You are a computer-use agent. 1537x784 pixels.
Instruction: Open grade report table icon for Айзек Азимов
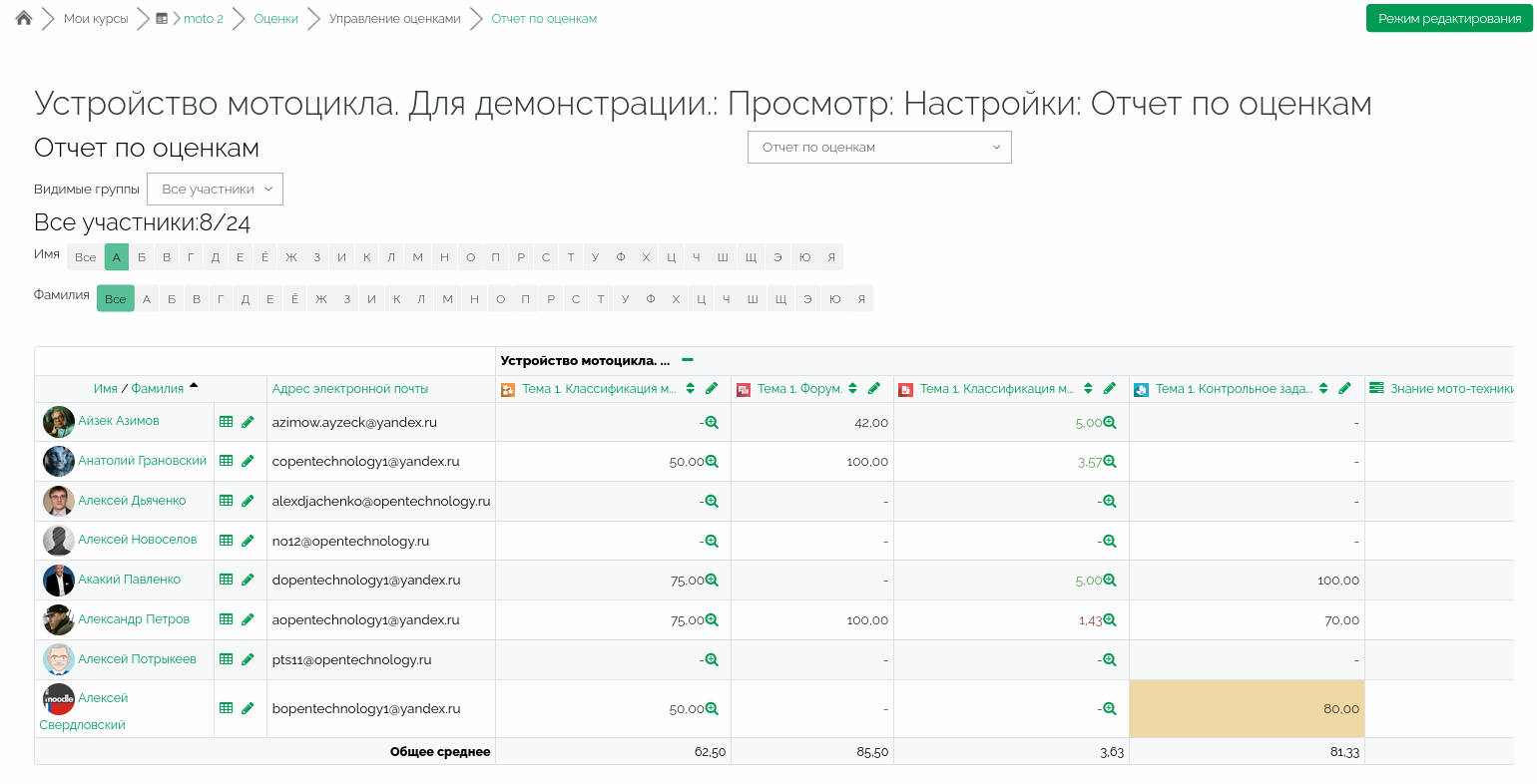click(x=227, y=422)
